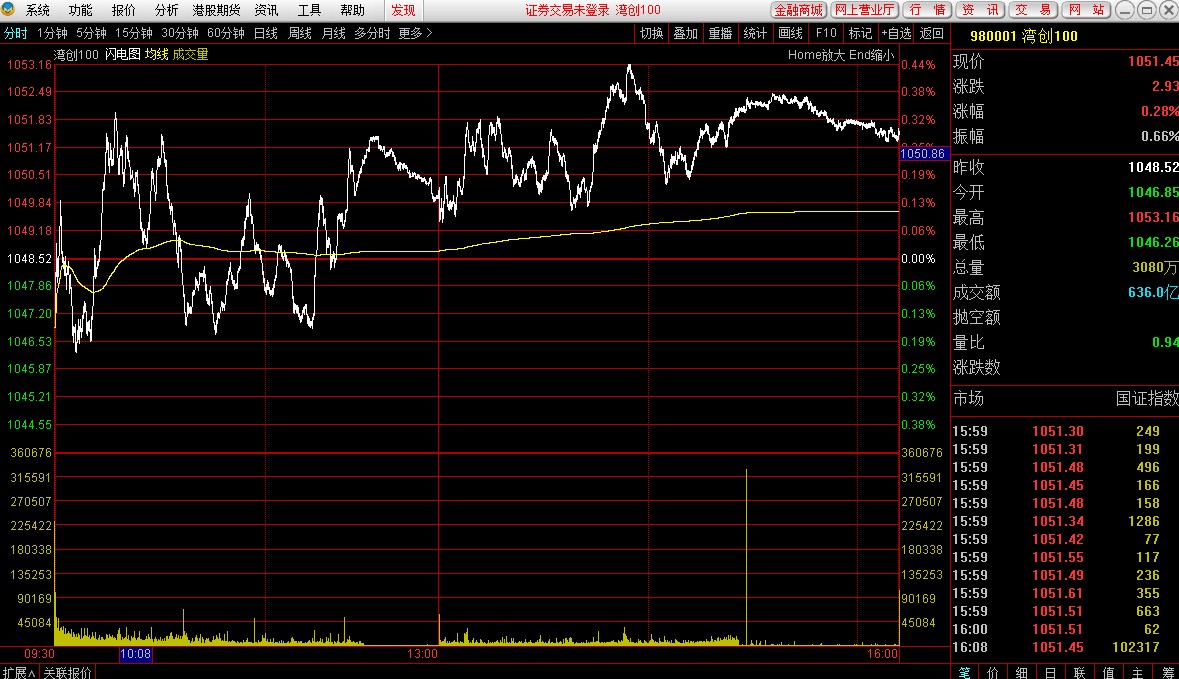The image size is (1179, 679).
Task: Click the app logo icon beside 系统
Action: coord(9,10)
